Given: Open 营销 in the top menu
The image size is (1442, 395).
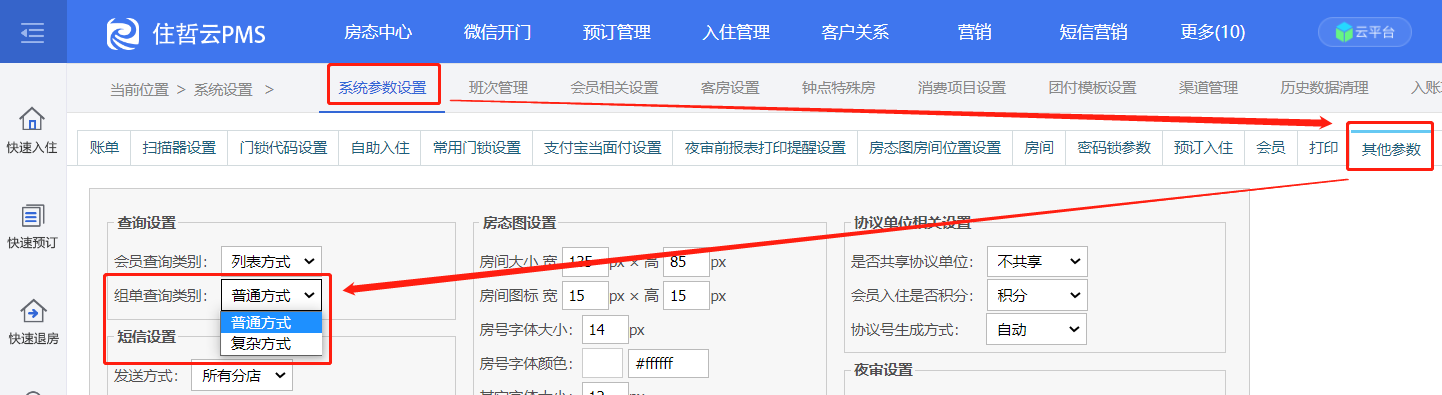Looking at the screenshot, I should point(974,32).
